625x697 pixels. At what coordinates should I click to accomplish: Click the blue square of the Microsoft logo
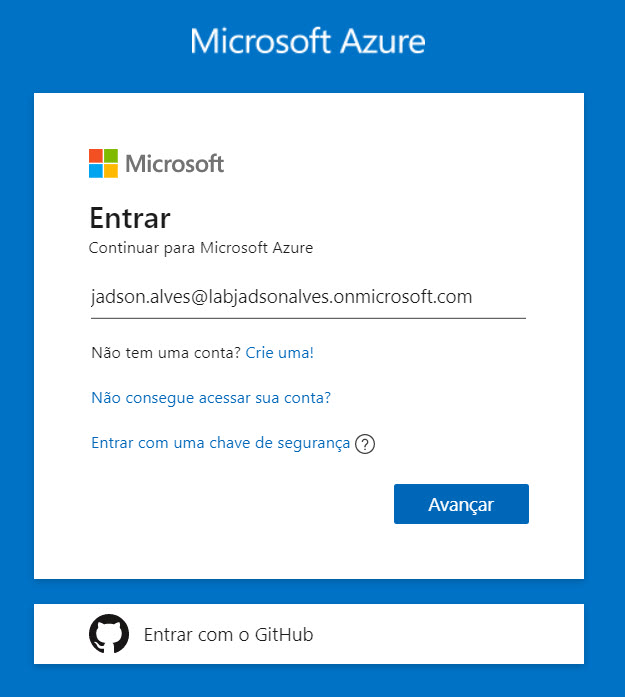tap(96, 171)
